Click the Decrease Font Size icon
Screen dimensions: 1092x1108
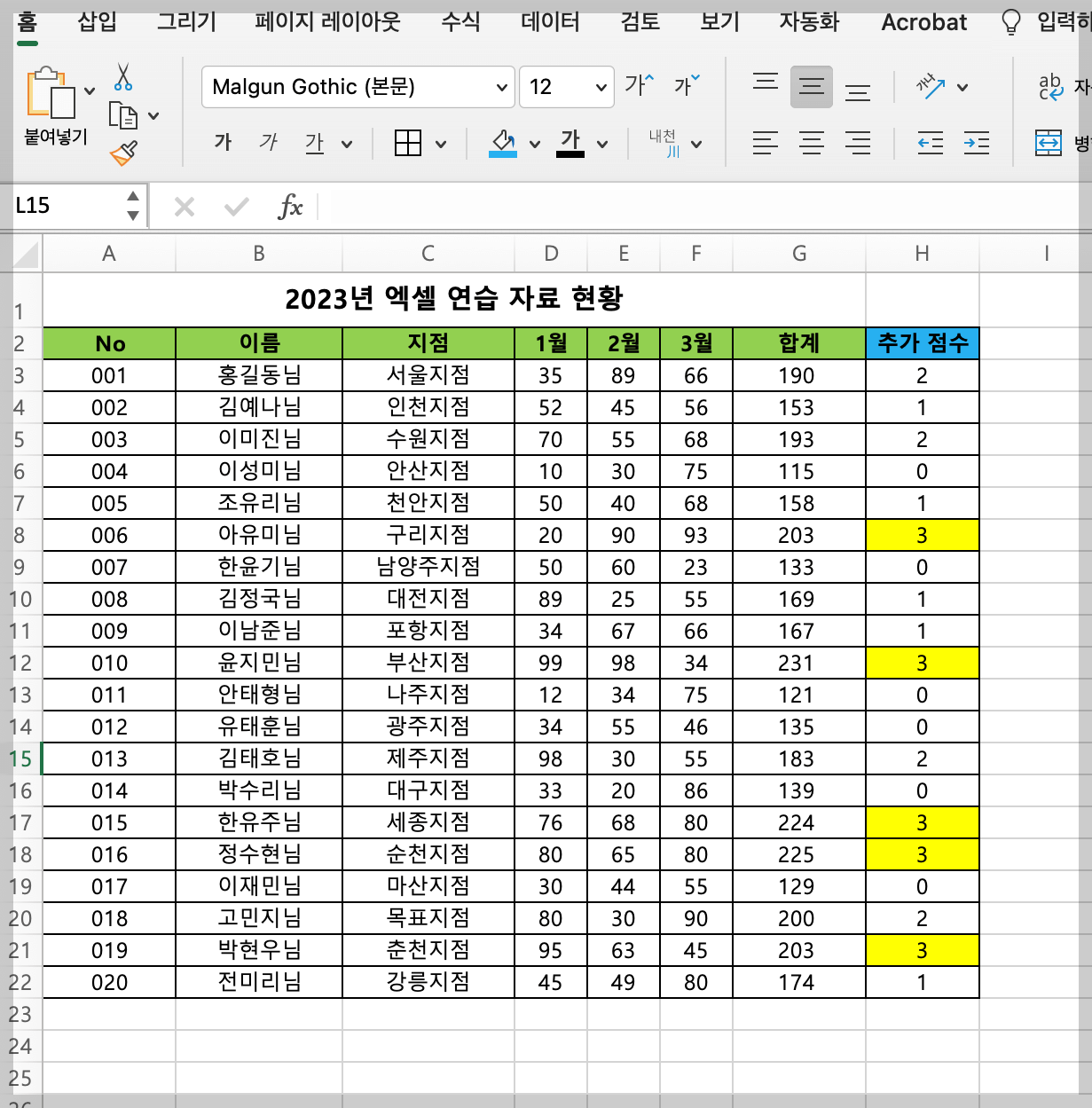687,85
